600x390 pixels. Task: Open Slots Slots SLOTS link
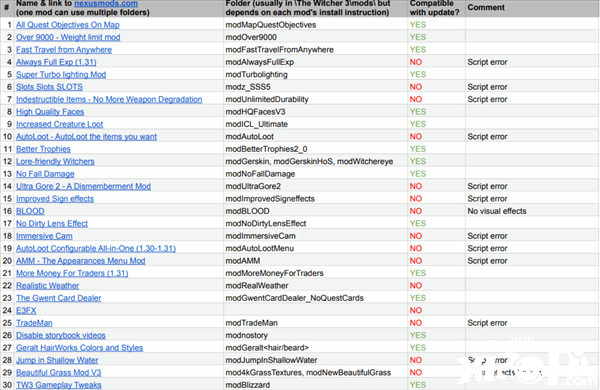coord(49,87)
